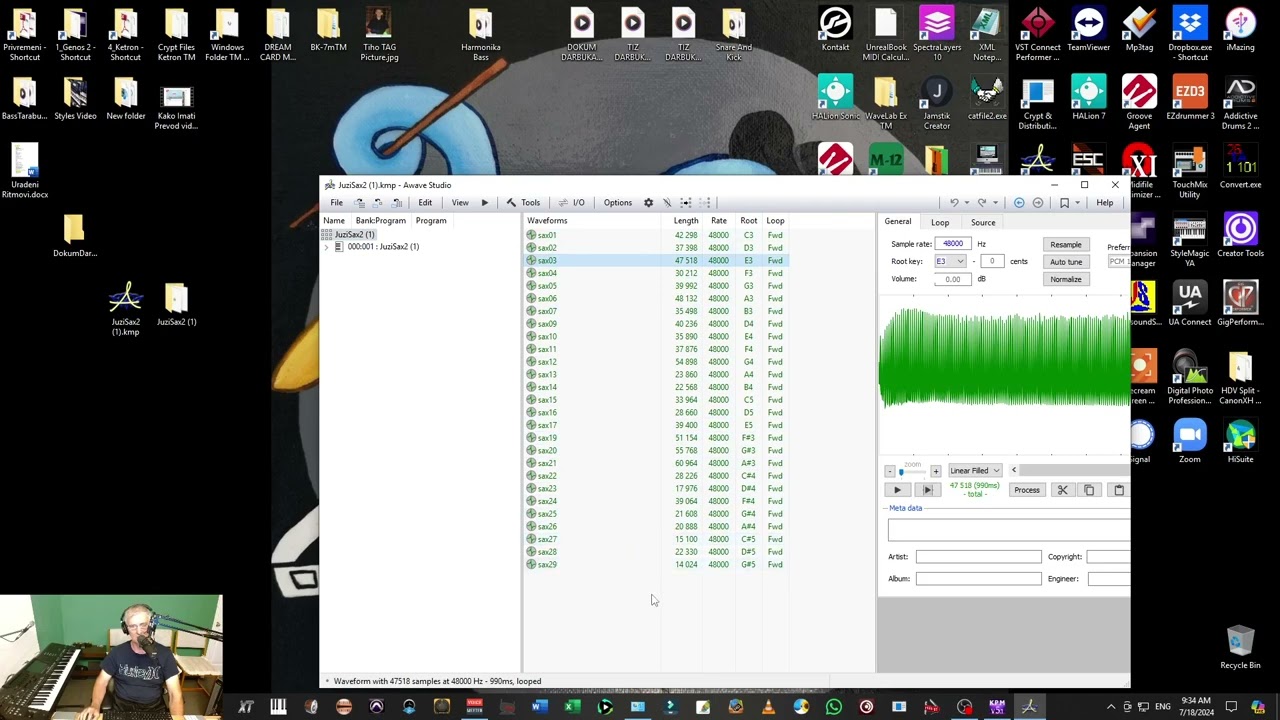
Task: Click the navigate forward circle icon
Action: [x=1038, y=203]
